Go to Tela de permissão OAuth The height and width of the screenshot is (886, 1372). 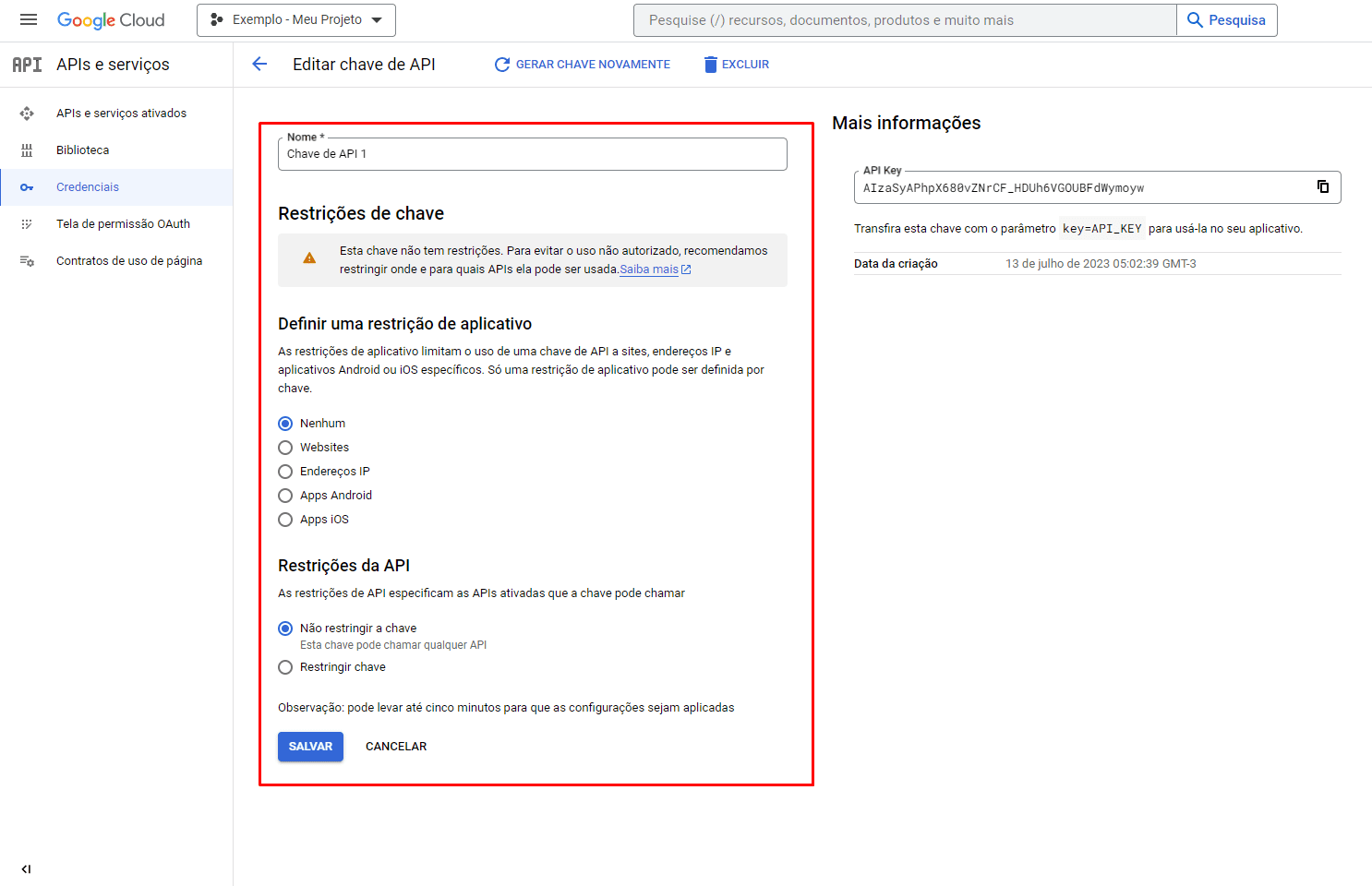point(123,224)
